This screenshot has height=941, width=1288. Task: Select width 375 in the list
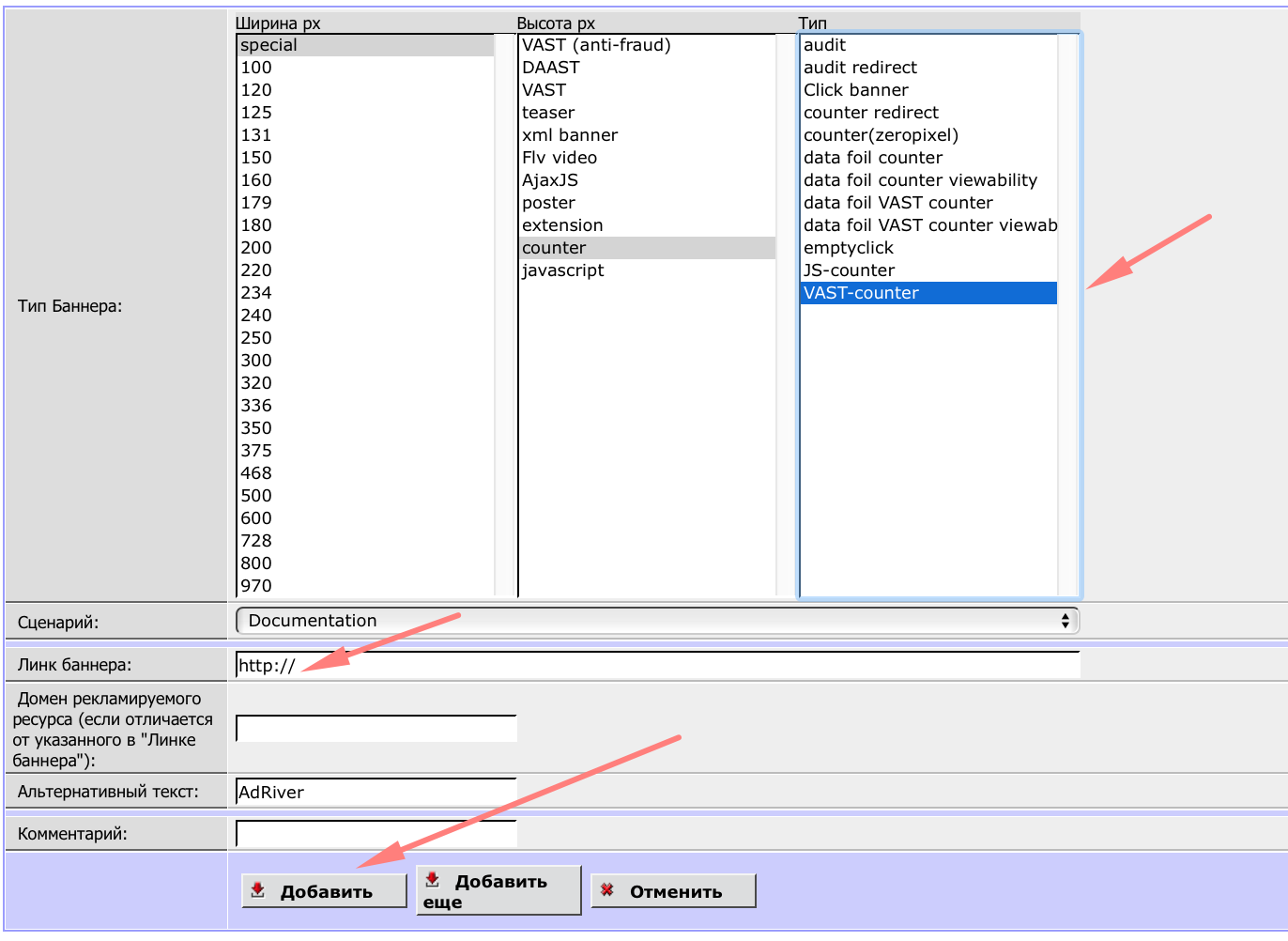pyautogui.click(x=365, y=451)
